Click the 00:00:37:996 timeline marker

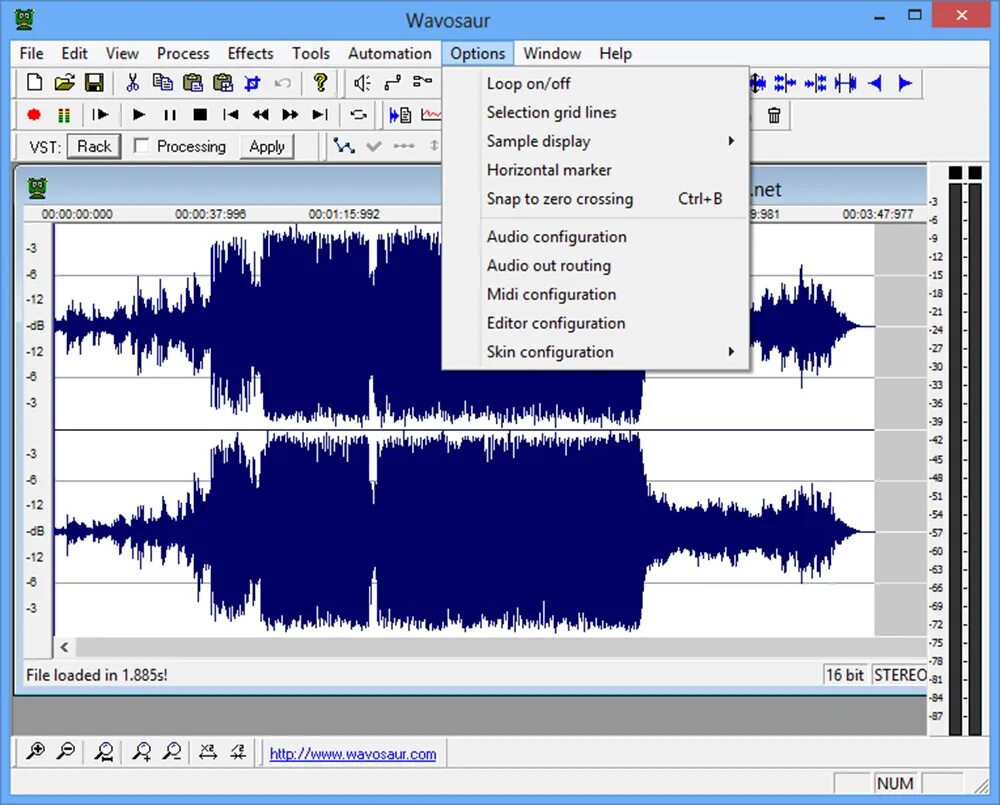[210, 214]
